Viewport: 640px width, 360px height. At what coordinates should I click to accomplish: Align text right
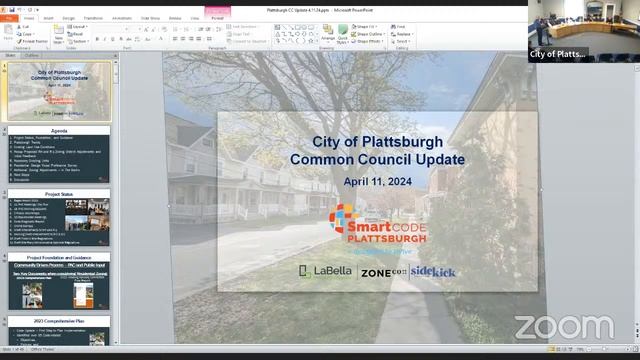point(191,39)
